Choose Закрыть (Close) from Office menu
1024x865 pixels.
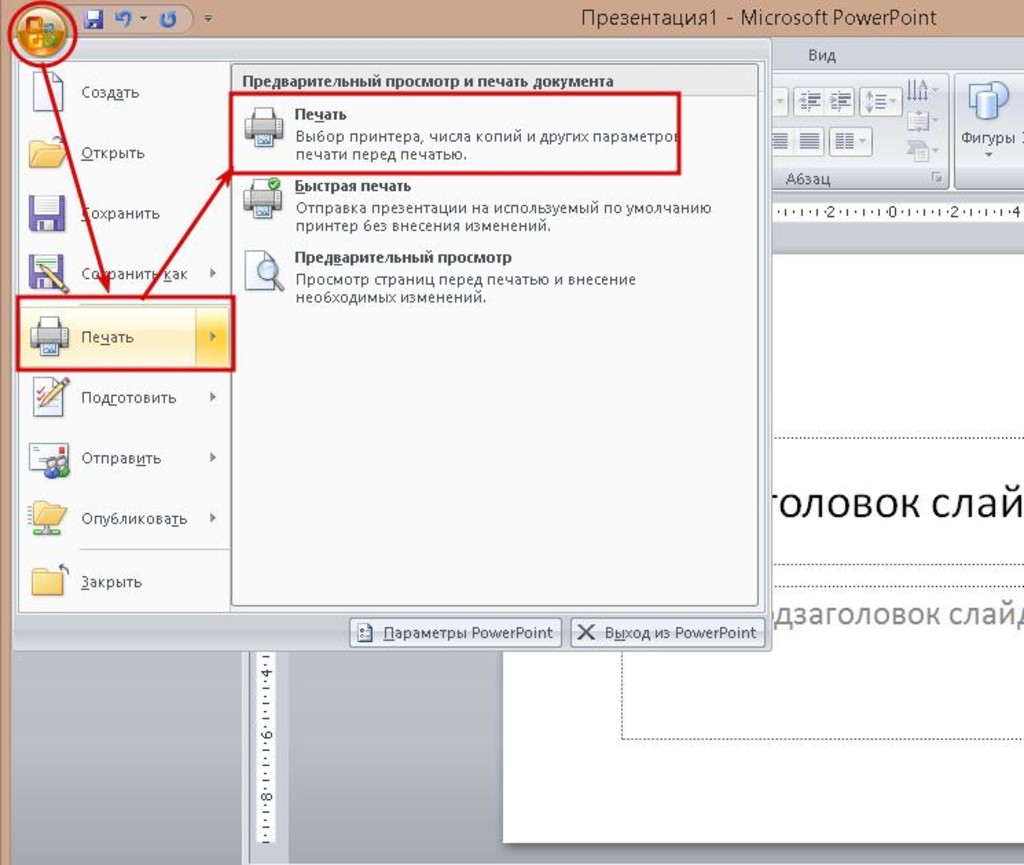pos(124,581)
